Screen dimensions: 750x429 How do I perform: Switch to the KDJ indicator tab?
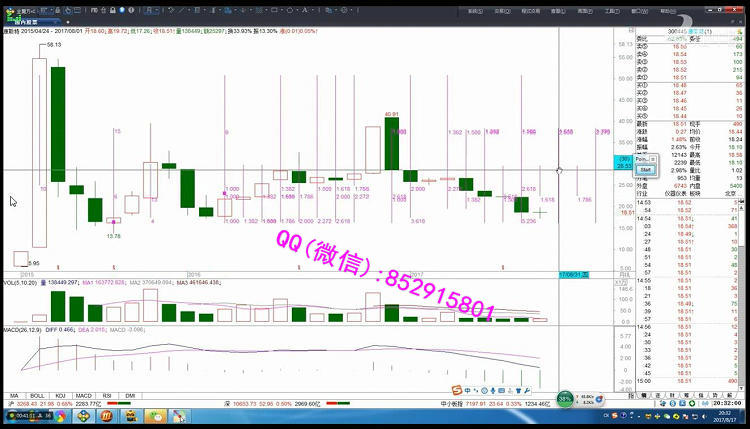(60, 396)
